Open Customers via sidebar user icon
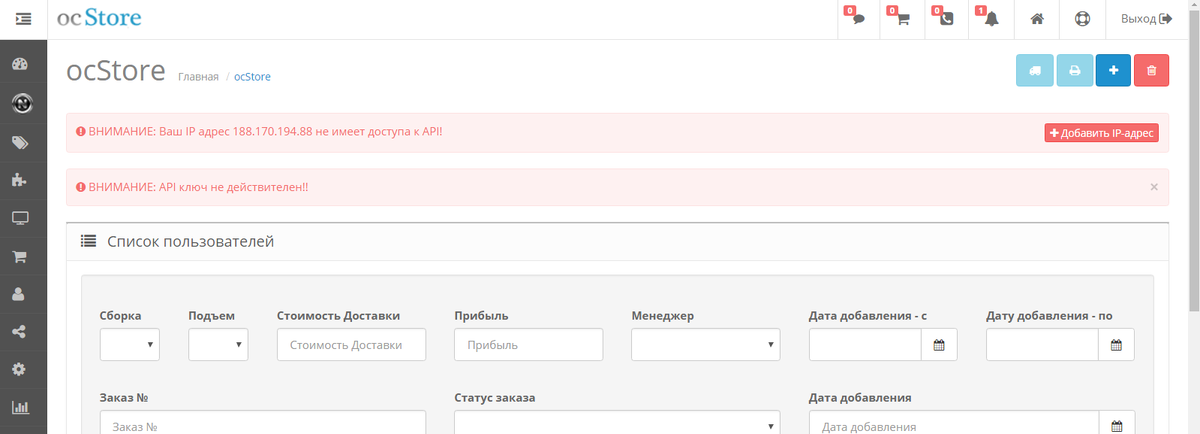 19,295
